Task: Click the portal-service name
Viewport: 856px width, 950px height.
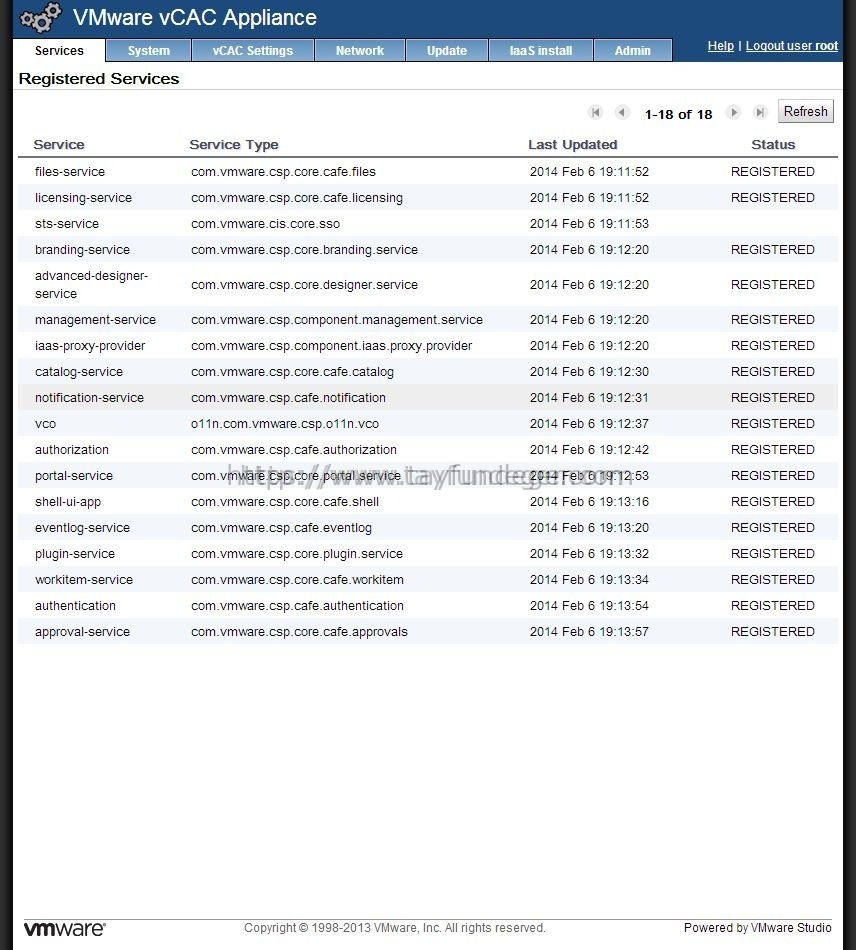Action: click(x=74, y=476)
